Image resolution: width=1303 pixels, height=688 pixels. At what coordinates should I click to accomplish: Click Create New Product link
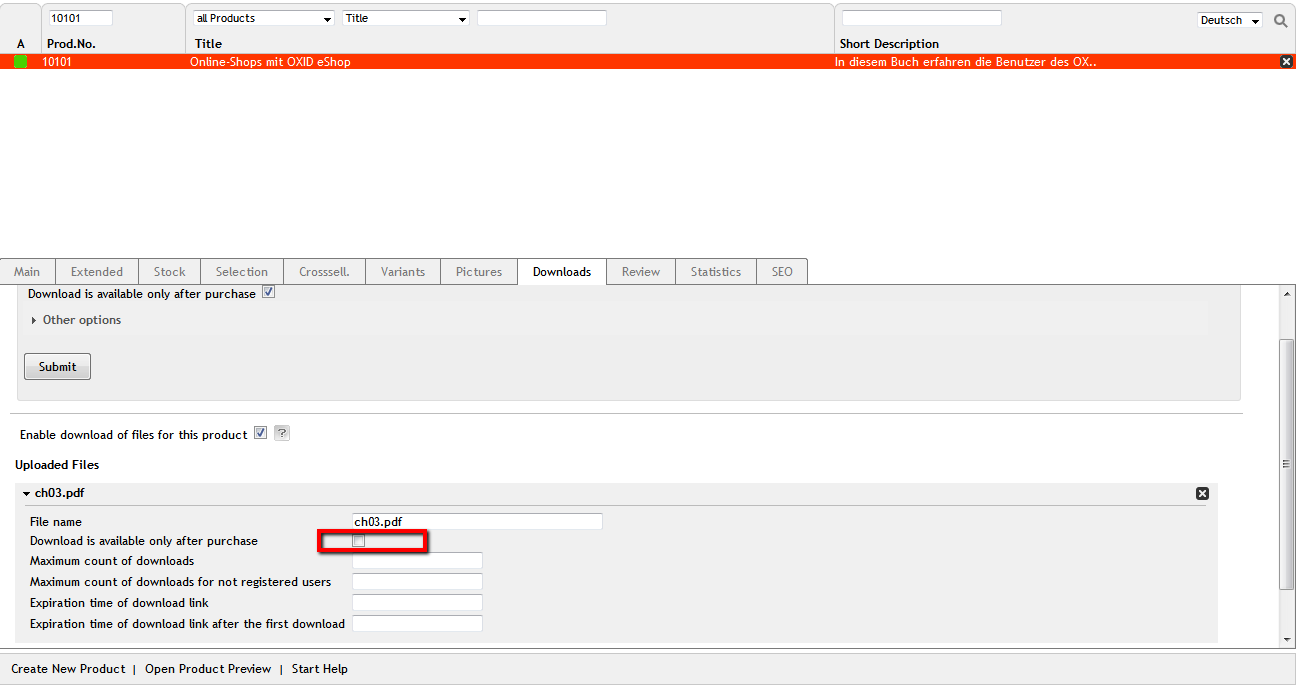click(x=68, y=669)
